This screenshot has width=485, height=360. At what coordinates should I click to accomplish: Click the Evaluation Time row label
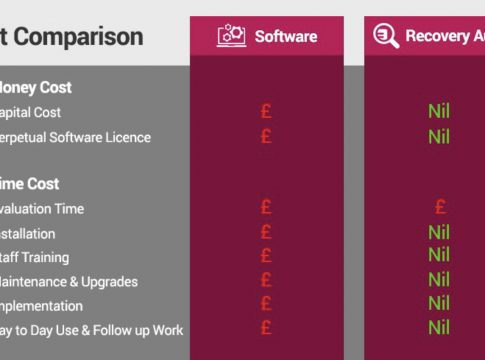[x=42, y=209]
